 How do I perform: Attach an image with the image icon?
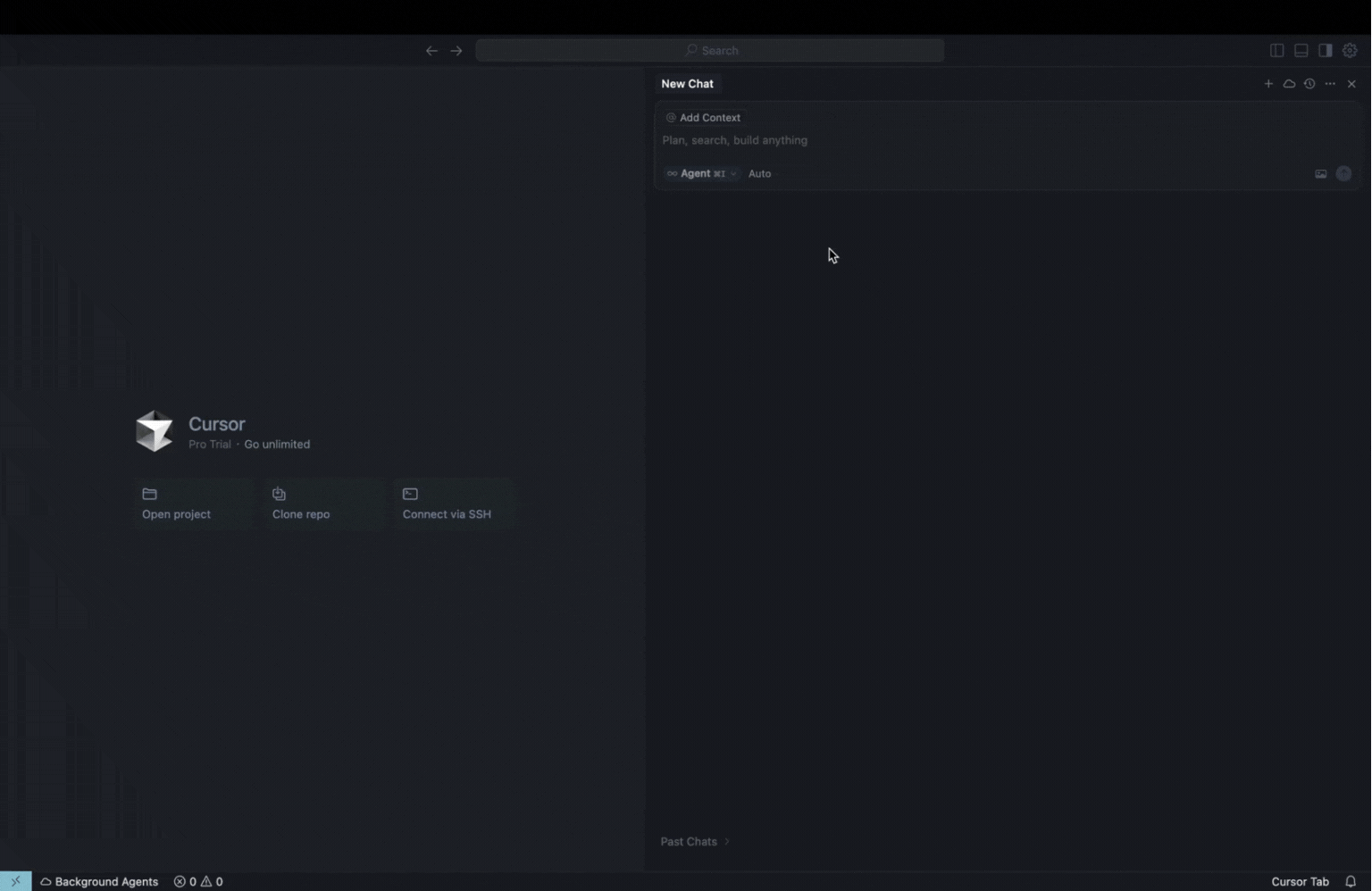point(1320,174)
